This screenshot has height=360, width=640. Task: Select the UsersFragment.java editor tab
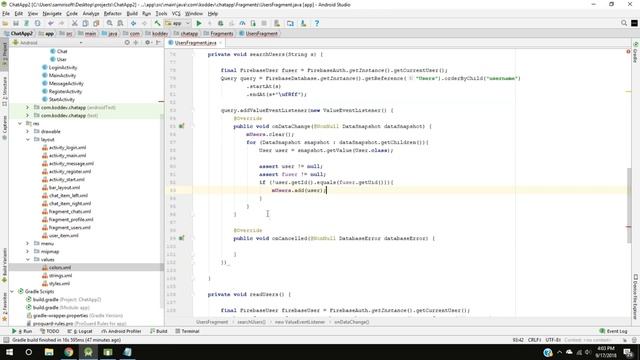click(196, 42)
